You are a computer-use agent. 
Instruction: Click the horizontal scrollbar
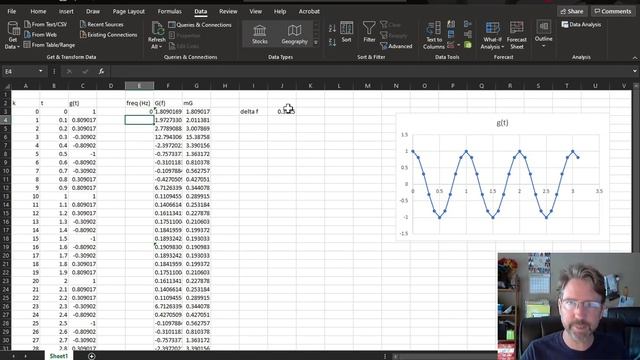pyautogui.click(x=445, y=356)
